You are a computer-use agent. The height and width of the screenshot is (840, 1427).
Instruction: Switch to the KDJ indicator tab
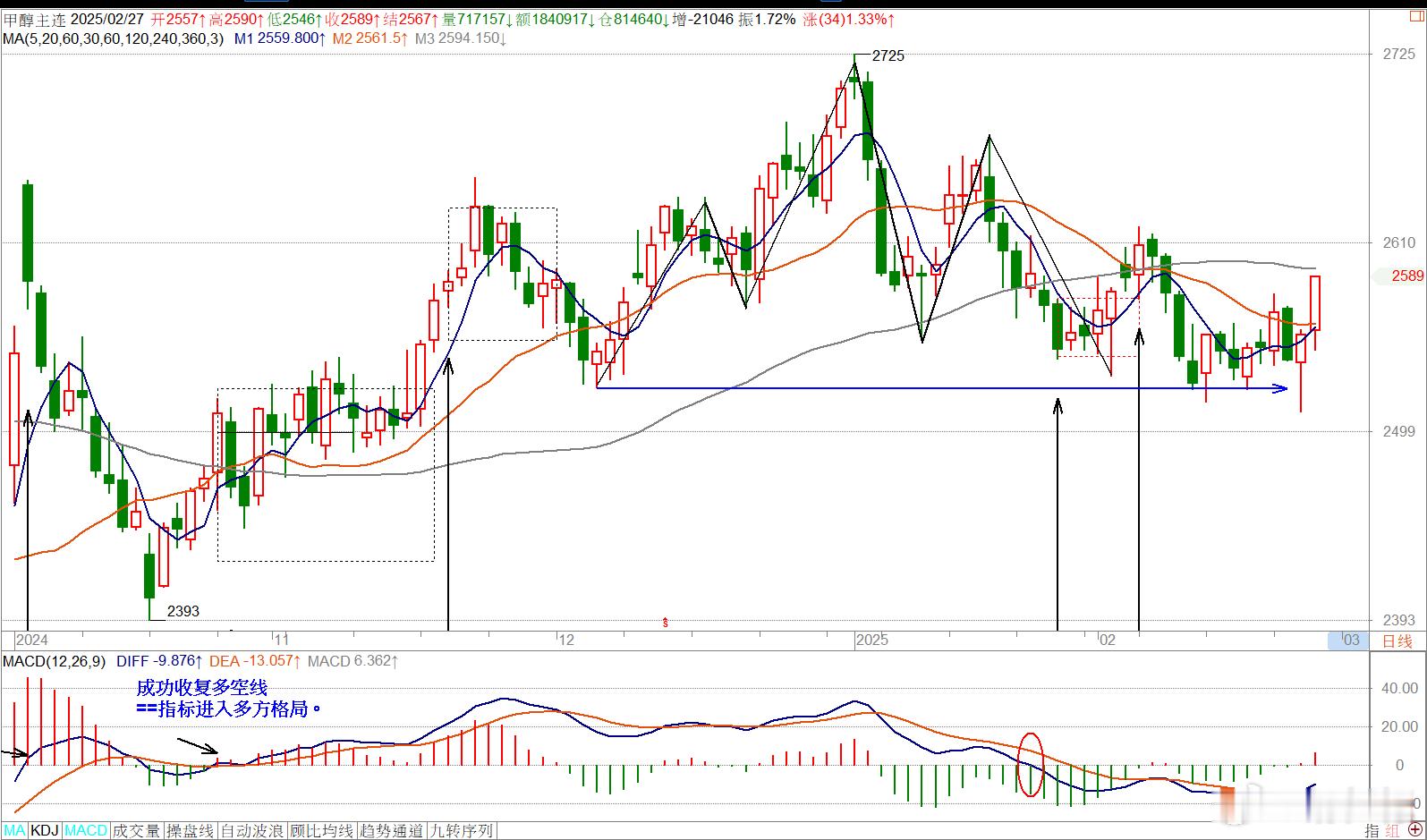[x=45, y=831]
